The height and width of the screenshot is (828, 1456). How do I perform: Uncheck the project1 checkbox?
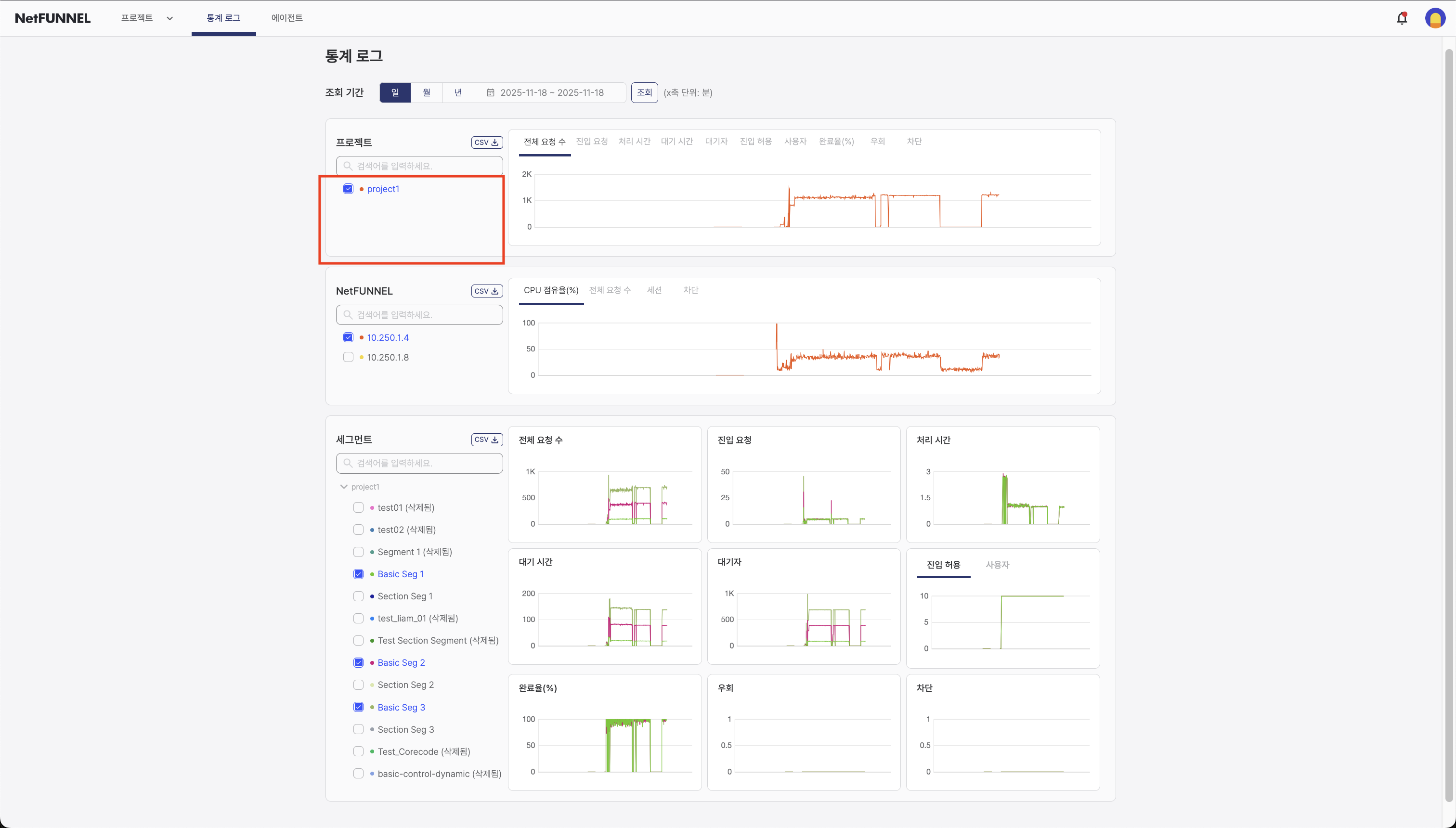(348, 189)
